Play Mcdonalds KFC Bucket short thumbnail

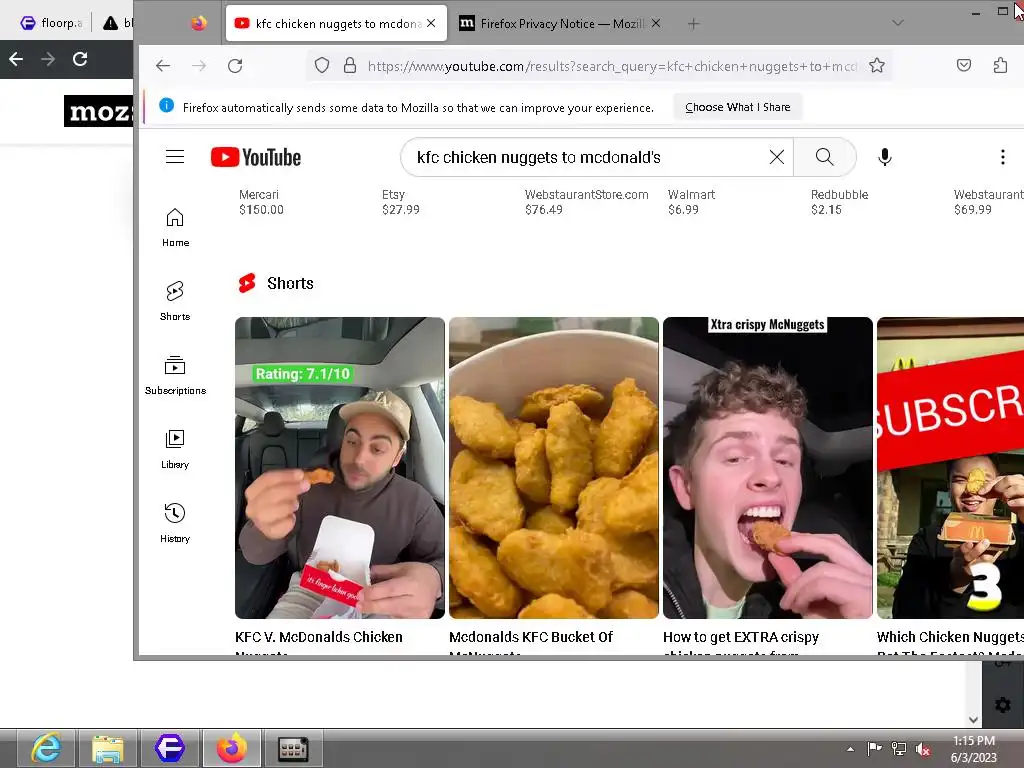pyautogui.click(x=554, y=468)
